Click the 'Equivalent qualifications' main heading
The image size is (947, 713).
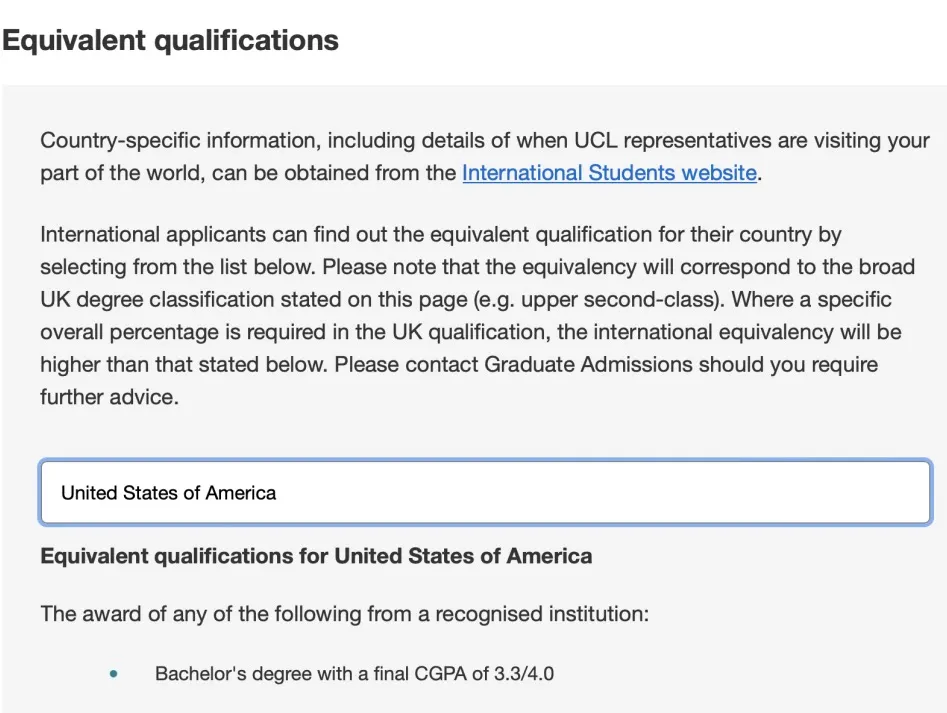click(170, 41)
